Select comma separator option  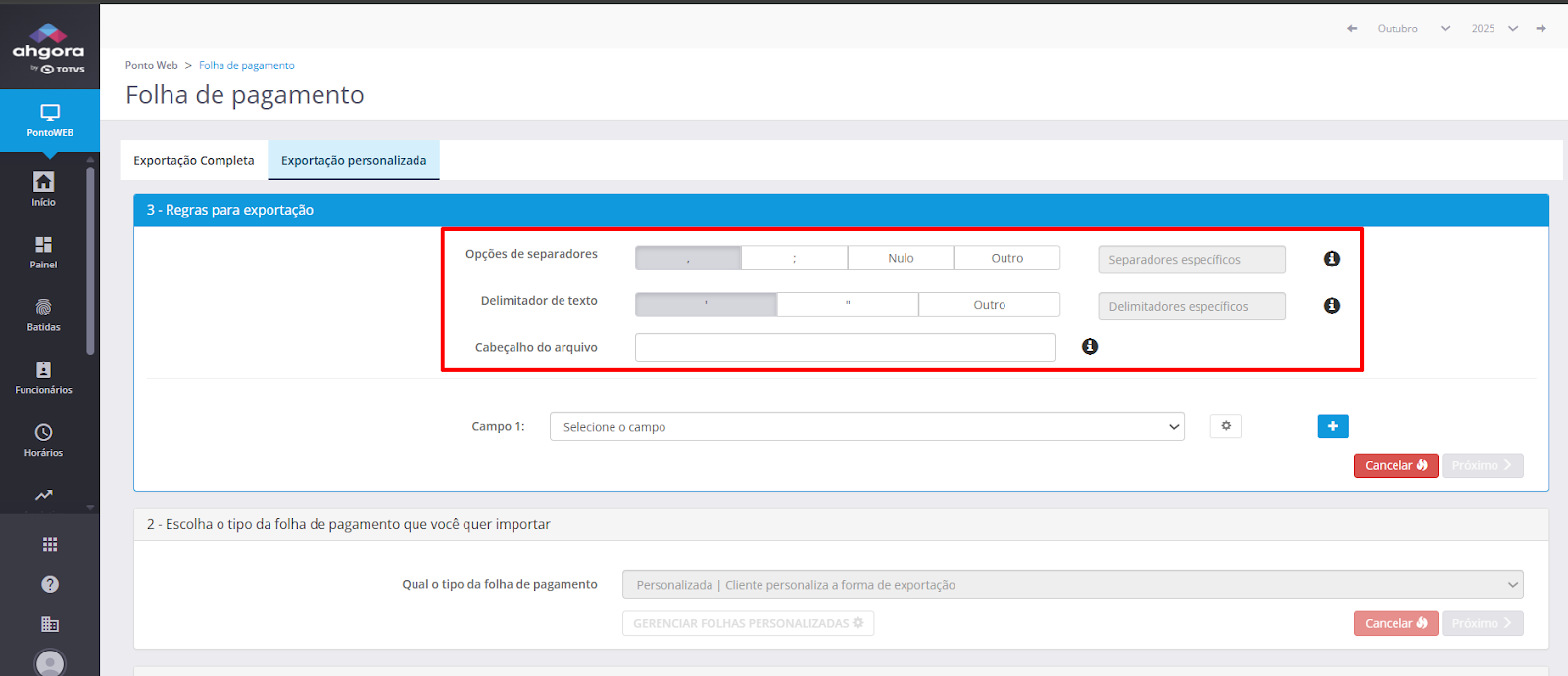click(x=688, y=258)
